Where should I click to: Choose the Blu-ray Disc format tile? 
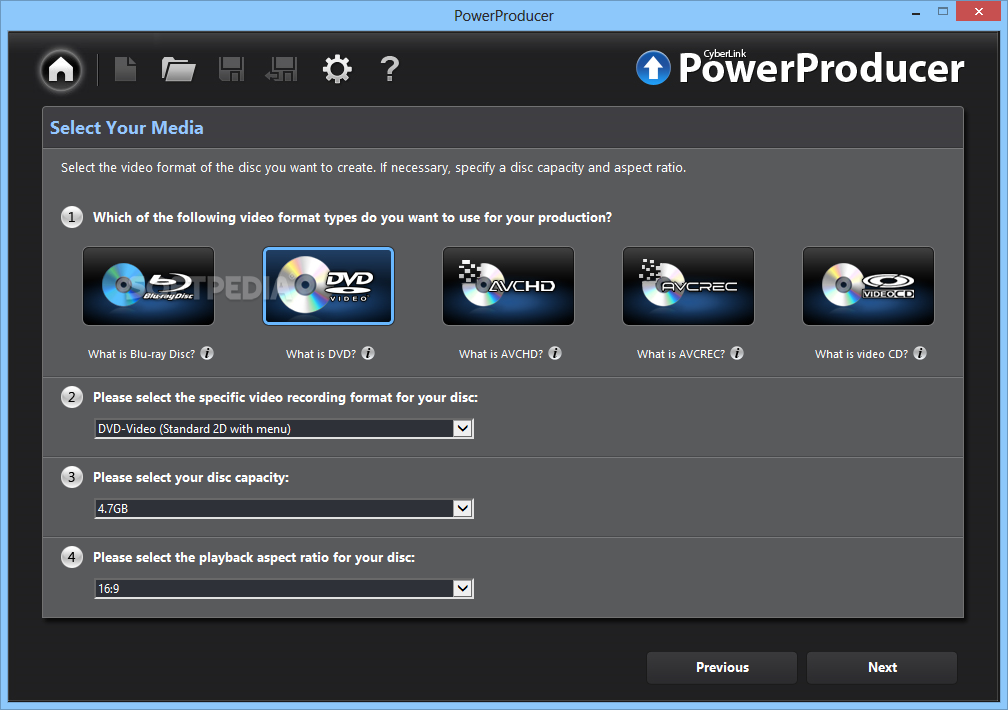(x=148, y=286)
